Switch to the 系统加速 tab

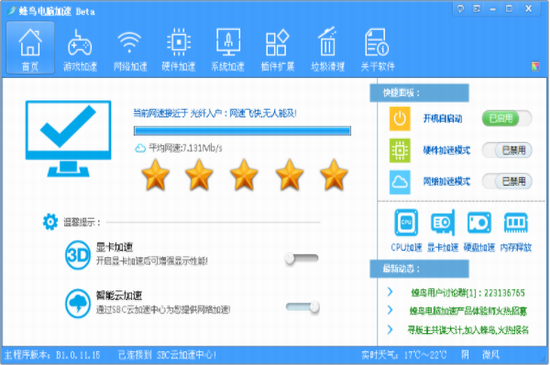(x=228, y=49)
